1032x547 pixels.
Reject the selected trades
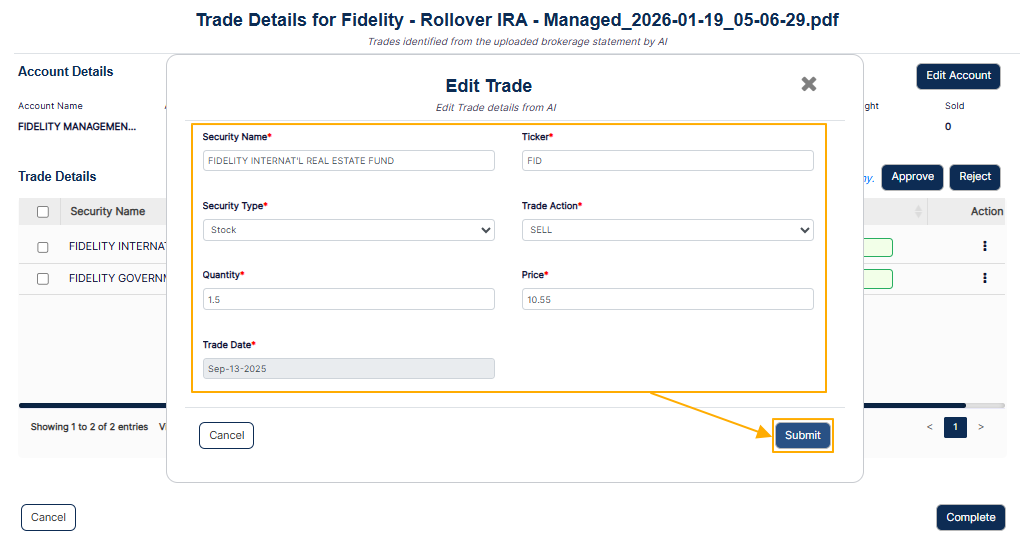pos(975,176)
